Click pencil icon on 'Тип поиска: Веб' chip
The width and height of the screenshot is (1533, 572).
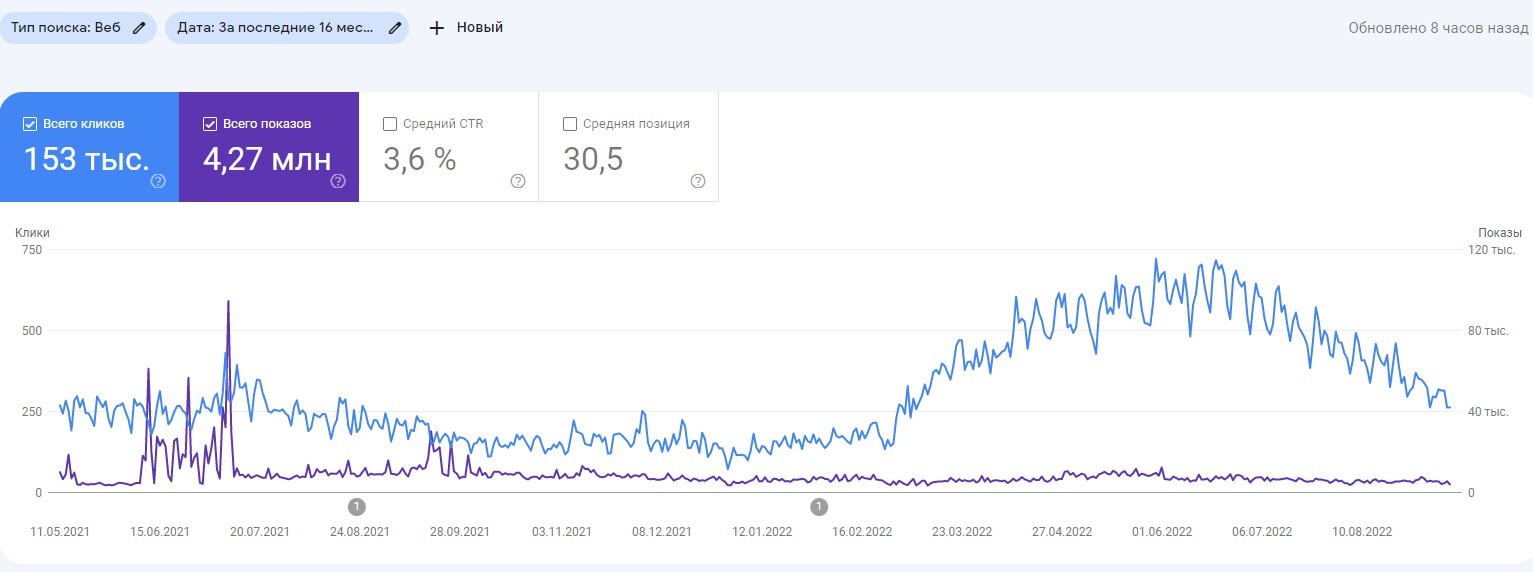139,28
